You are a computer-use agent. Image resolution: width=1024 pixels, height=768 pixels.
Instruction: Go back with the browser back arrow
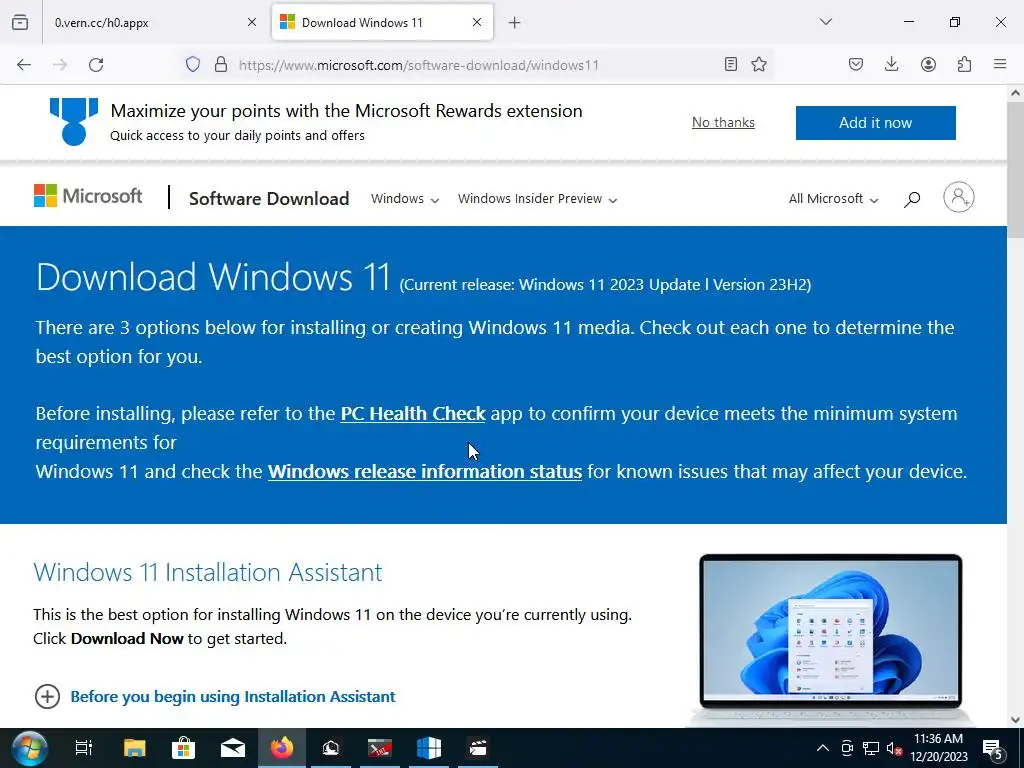click(24, 65)
